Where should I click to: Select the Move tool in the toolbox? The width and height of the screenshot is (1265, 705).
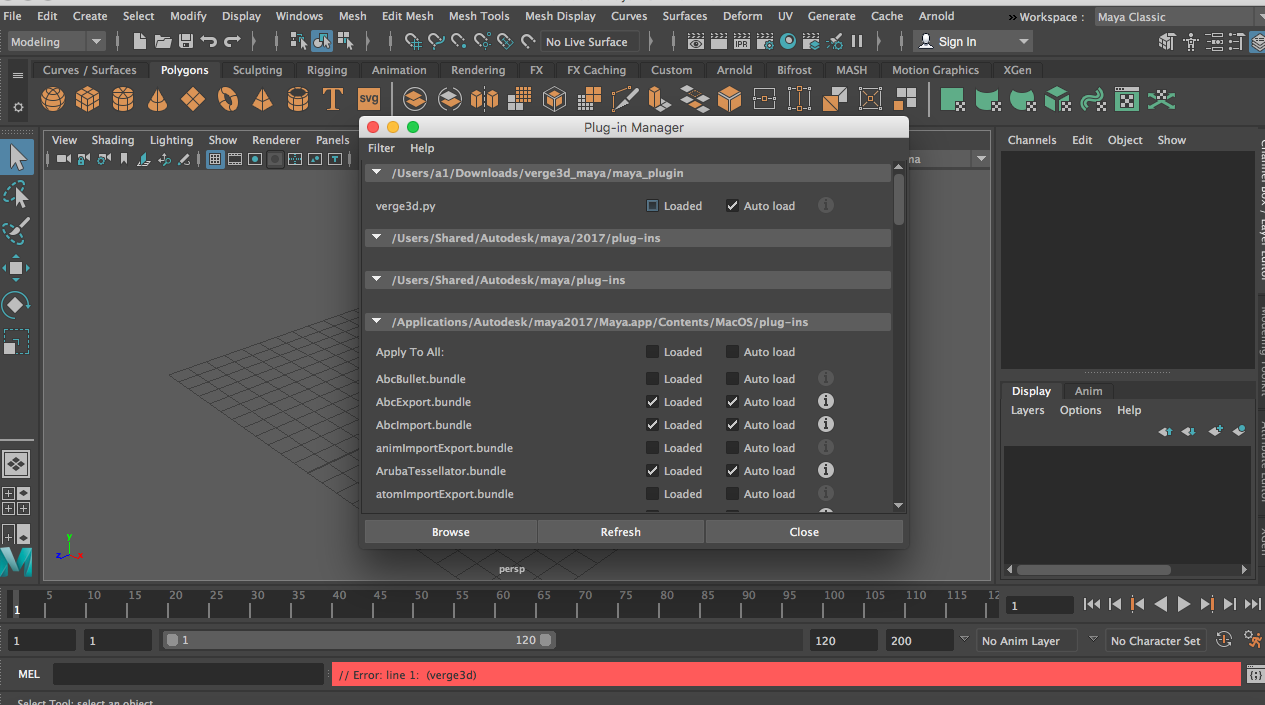(x=17, y=267)
